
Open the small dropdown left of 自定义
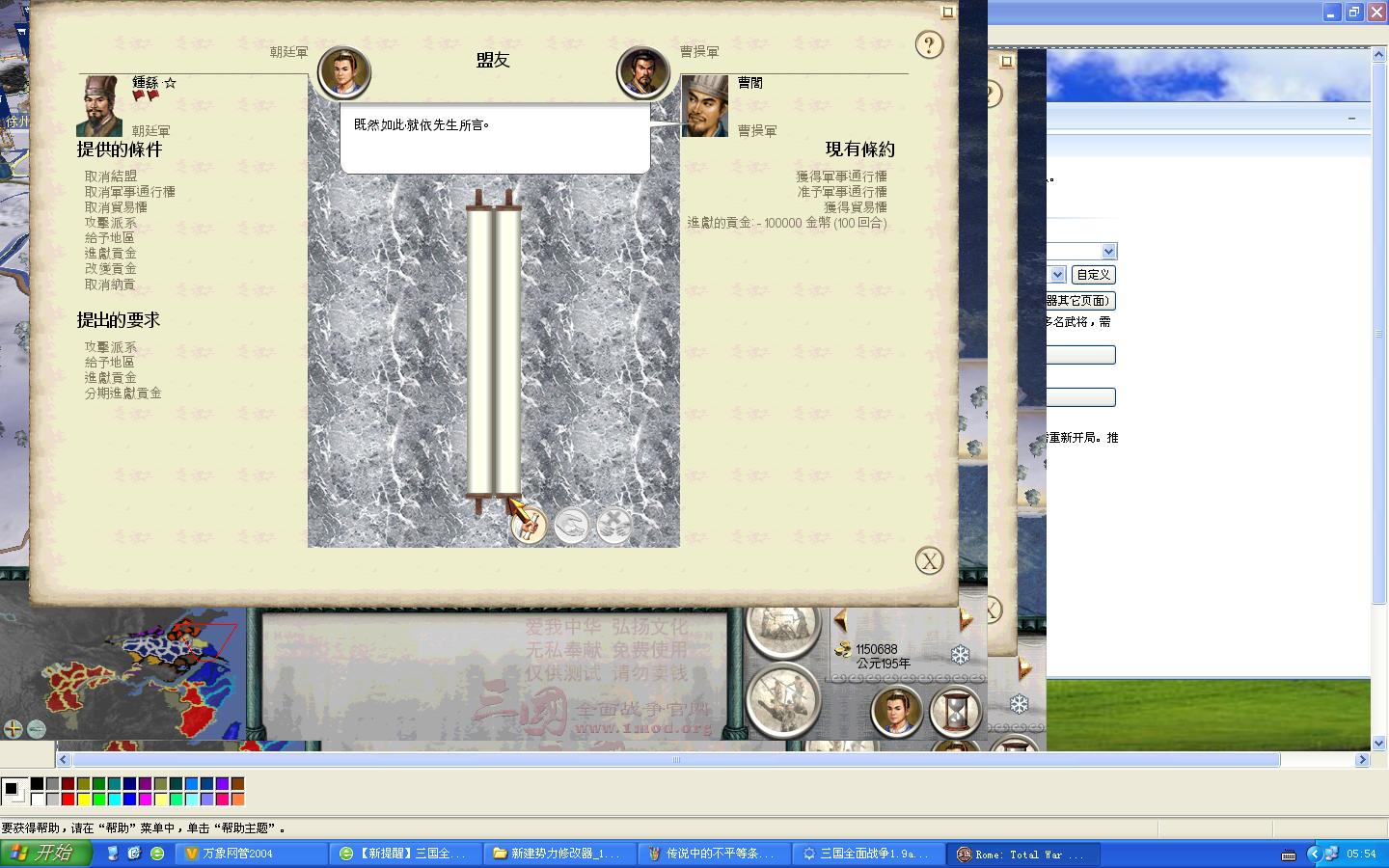(x=1057, y=275)
